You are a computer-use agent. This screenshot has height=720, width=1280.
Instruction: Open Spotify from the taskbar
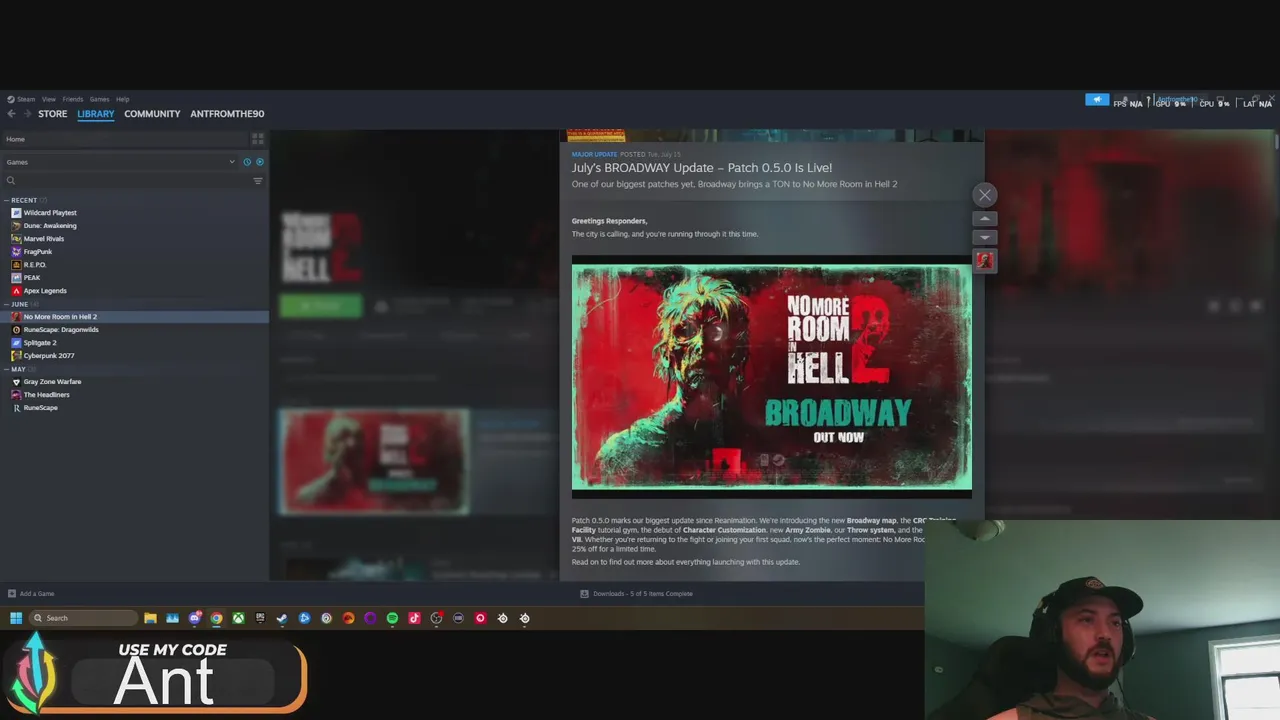(392, 618)
